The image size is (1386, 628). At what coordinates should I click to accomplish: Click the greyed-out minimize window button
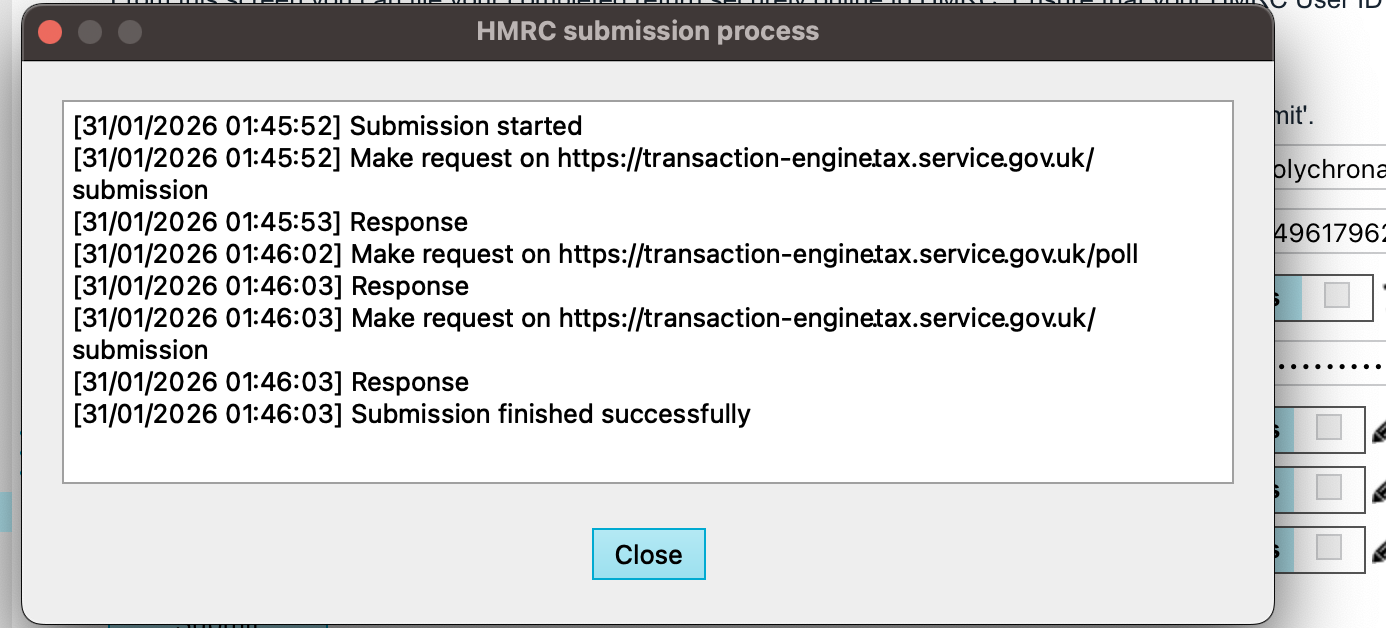(x=90, y=32)
